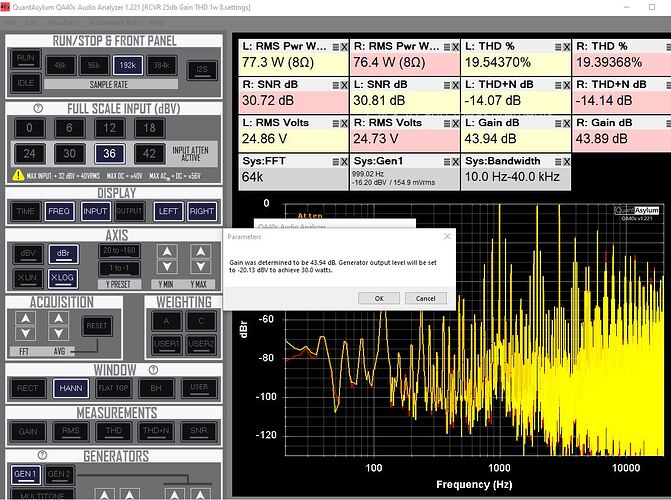Close the R: RMS Pwr measurement tile

(x=455, y=47)
